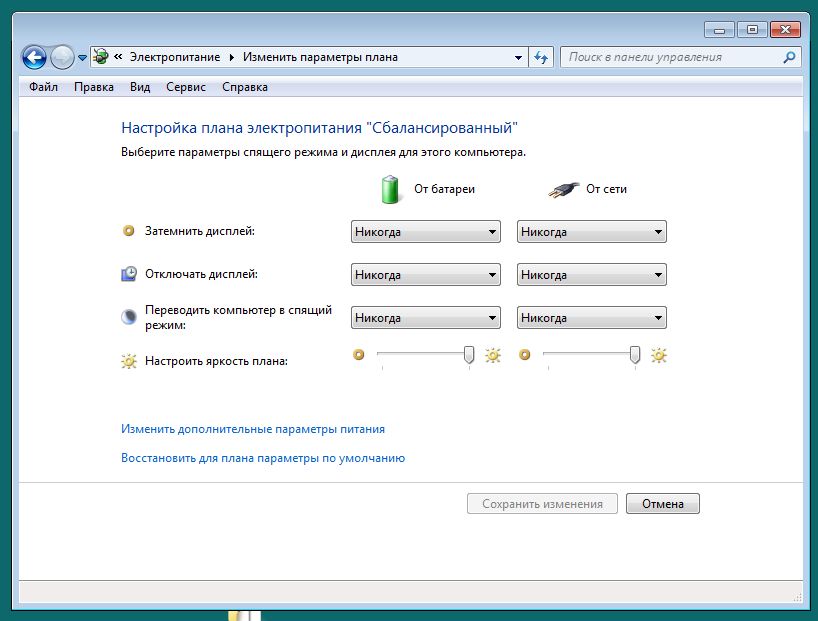Refresh the page with the arrows button
818x621 pixels.
(x=541, y=57)
